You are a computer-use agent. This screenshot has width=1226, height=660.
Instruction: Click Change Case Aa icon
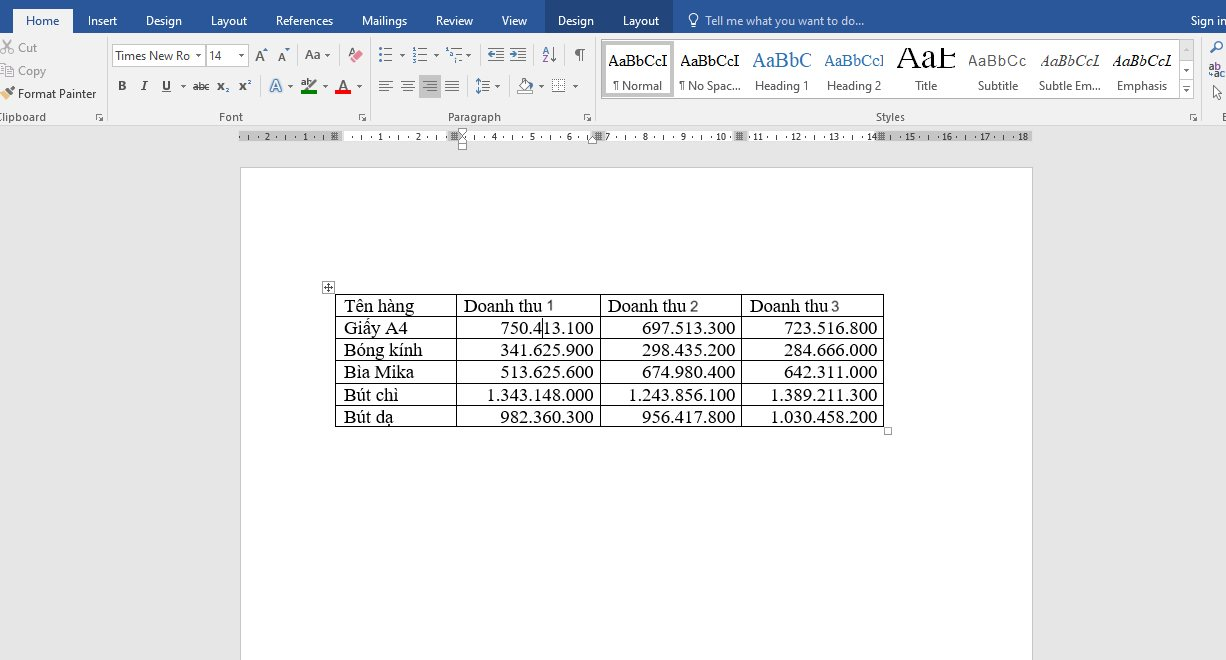(313, 55)
